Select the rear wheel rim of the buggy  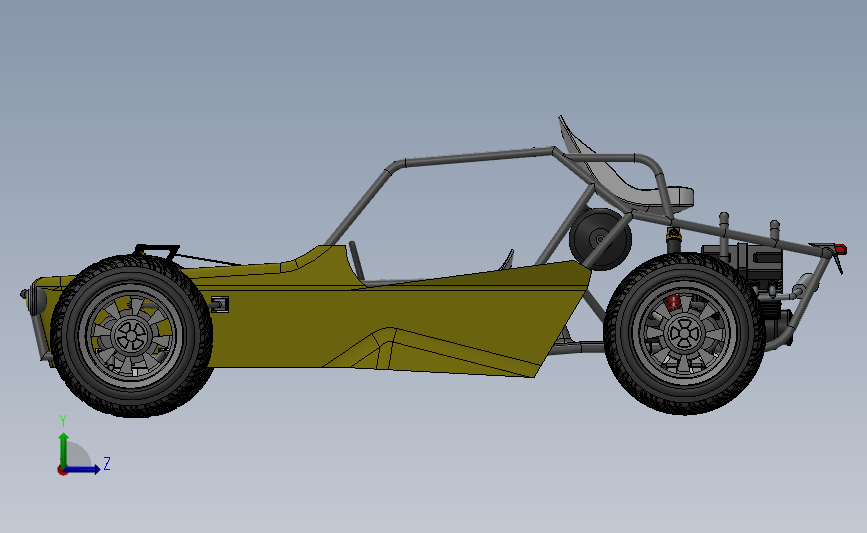pyautogui.click(x=684, y=332)
